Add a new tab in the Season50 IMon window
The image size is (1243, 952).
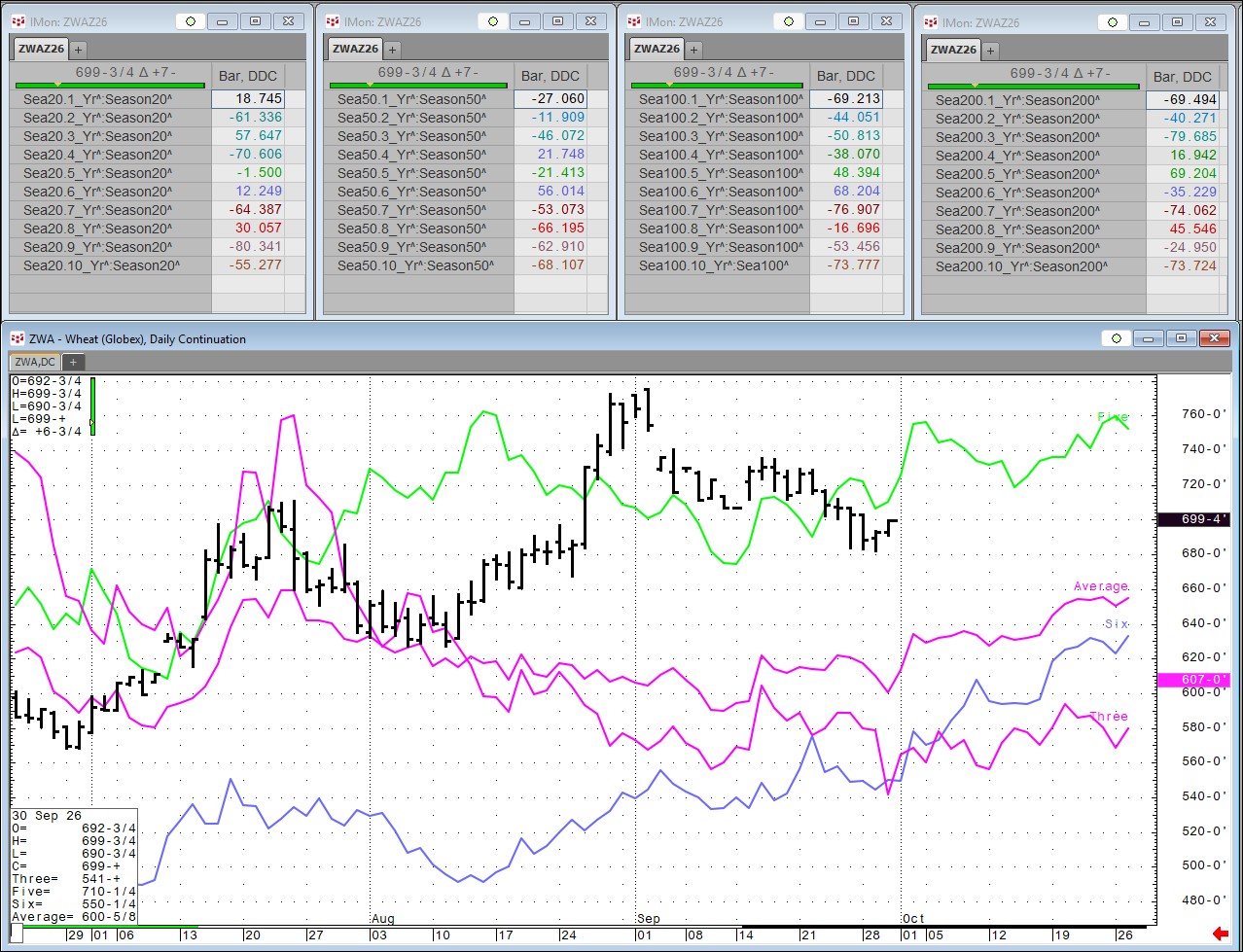click(x=392, y=50)
